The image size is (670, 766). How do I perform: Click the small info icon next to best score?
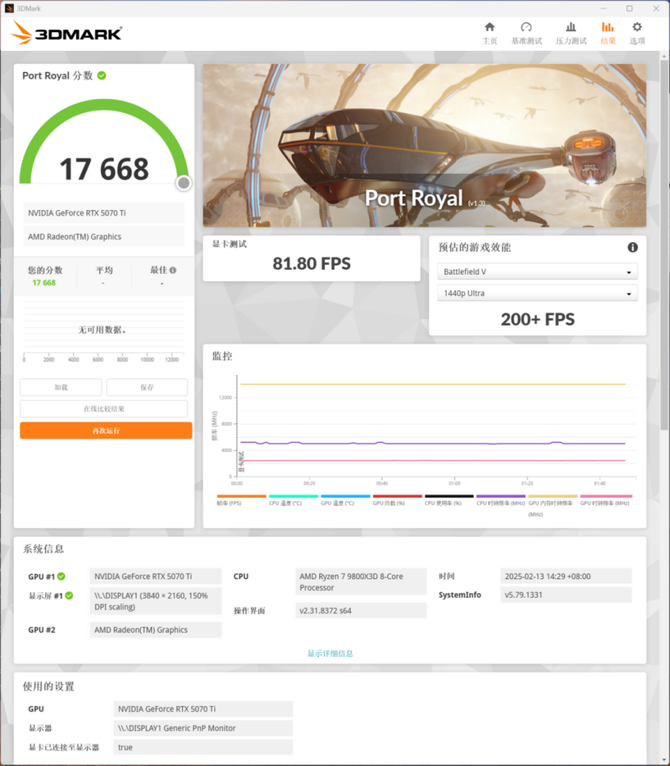coord(173,270)
